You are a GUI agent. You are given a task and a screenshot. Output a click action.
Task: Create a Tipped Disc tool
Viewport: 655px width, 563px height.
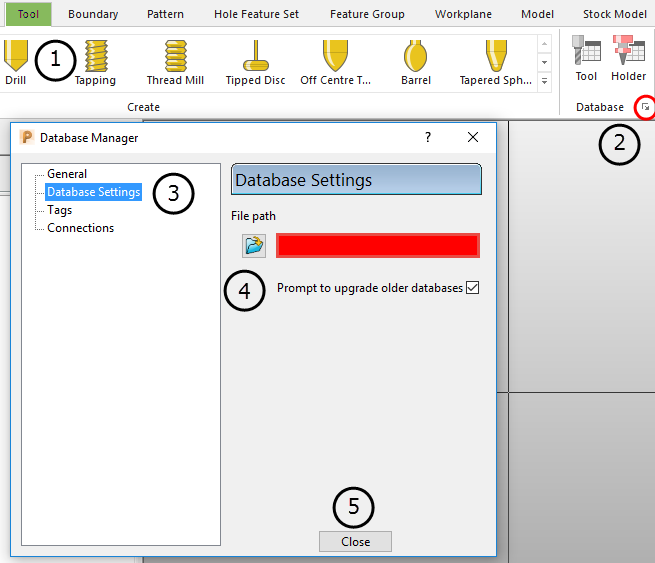click(x=256, y=62)
